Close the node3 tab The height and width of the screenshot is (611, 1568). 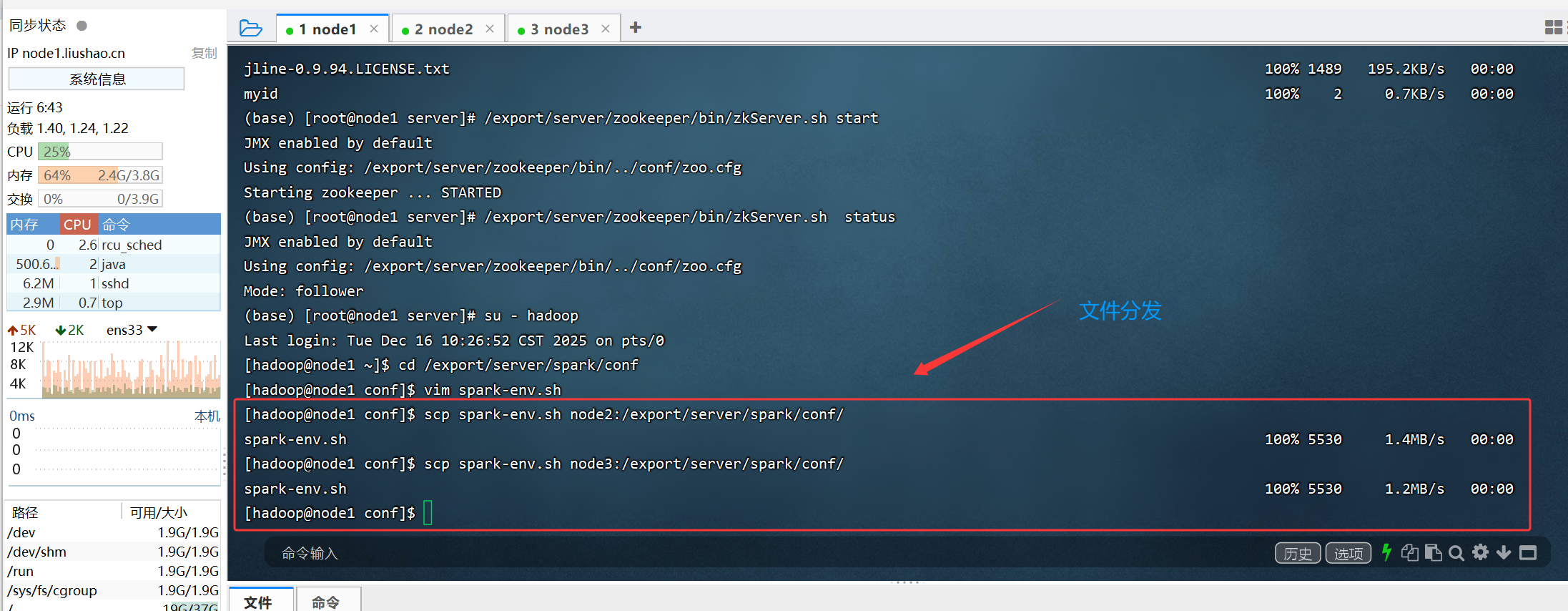[x=606, y=29]
